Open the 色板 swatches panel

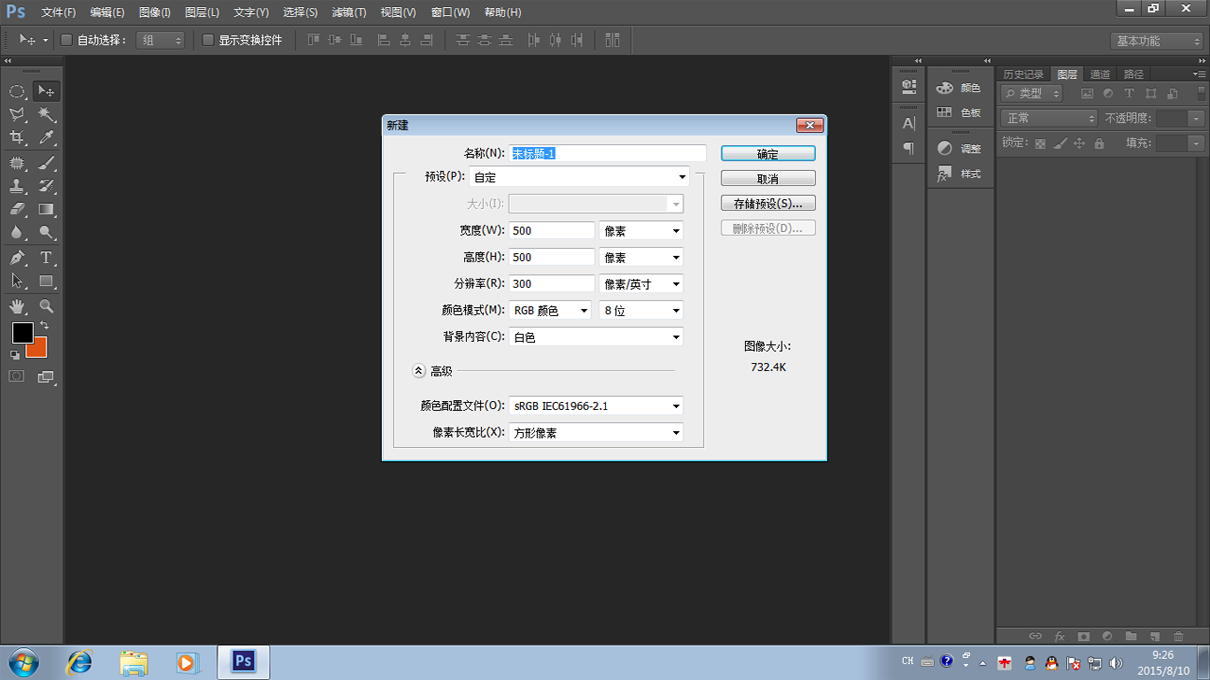click(959, 113)
